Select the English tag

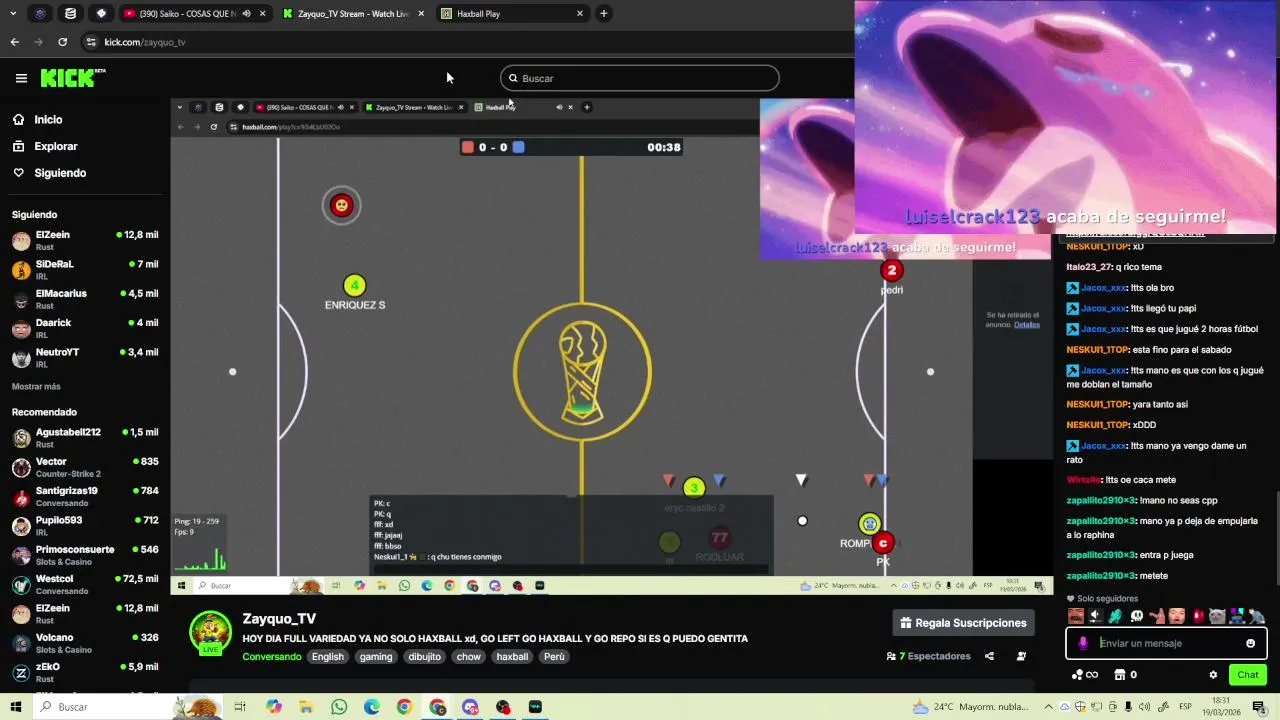click(x=327, y=657)
